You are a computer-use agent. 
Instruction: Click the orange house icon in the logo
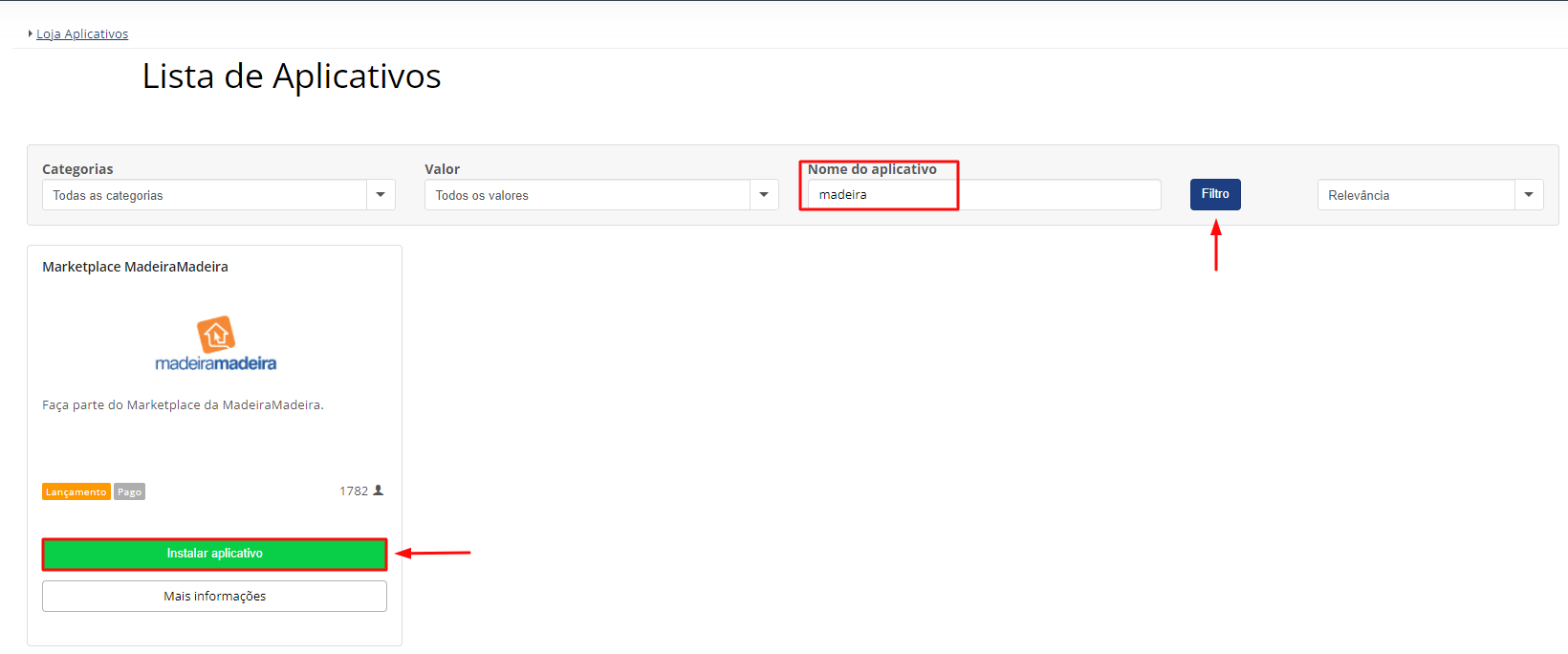tap(216, 334)
